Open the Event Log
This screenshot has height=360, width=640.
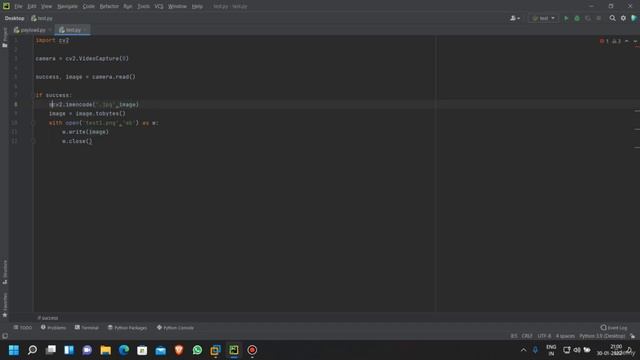click(x=614, y=328)
